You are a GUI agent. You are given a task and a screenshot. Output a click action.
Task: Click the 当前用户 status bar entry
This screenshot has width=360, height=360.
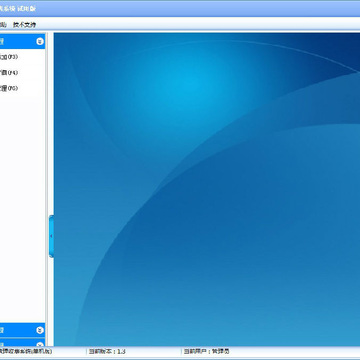(207, 351)
